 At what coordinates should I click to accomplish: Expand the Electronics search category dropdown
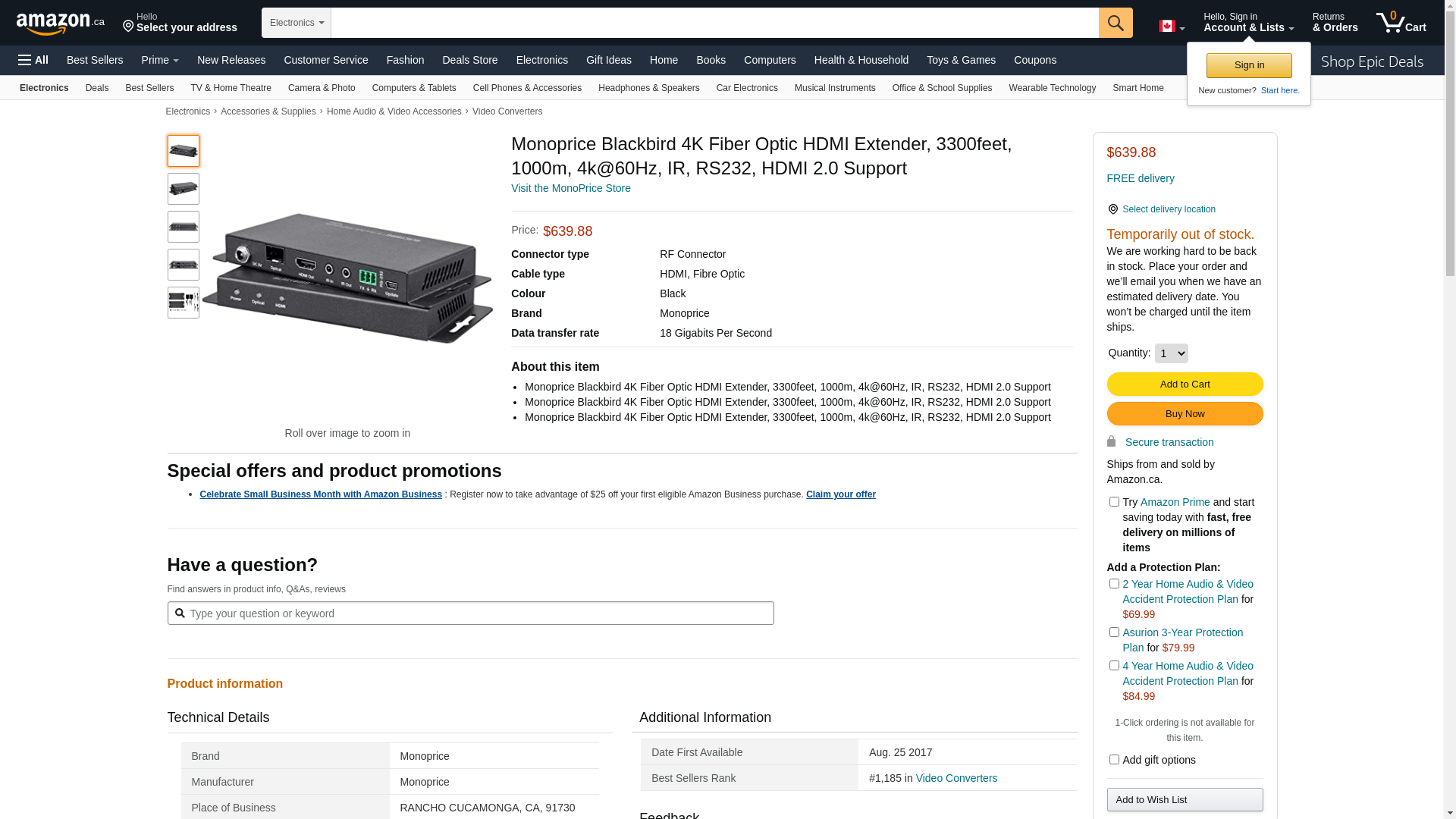297,23
